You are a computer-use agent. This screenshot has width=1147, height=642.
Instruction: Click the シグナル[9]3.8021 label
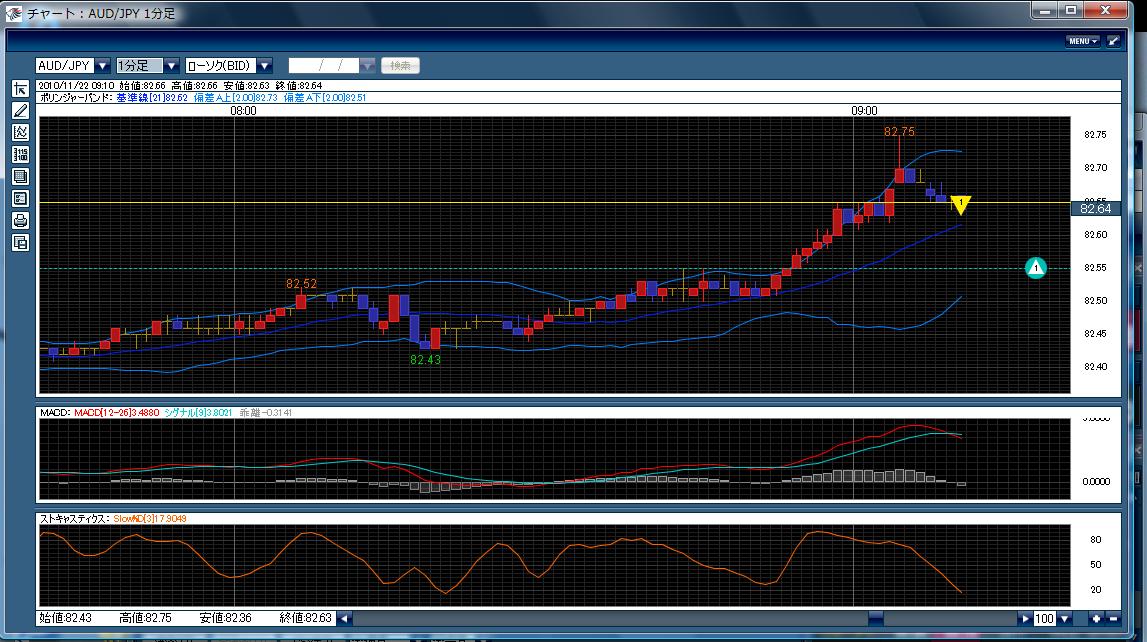click(198, 412)
